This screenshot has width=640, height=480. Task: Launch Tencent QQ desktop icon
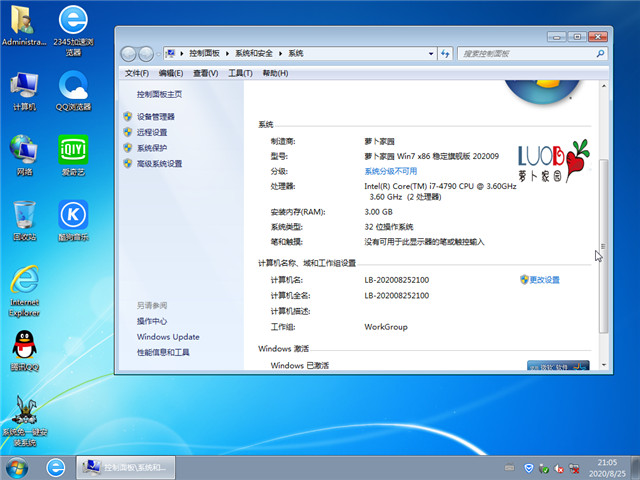pyautogui.click(x=24, y=351)
